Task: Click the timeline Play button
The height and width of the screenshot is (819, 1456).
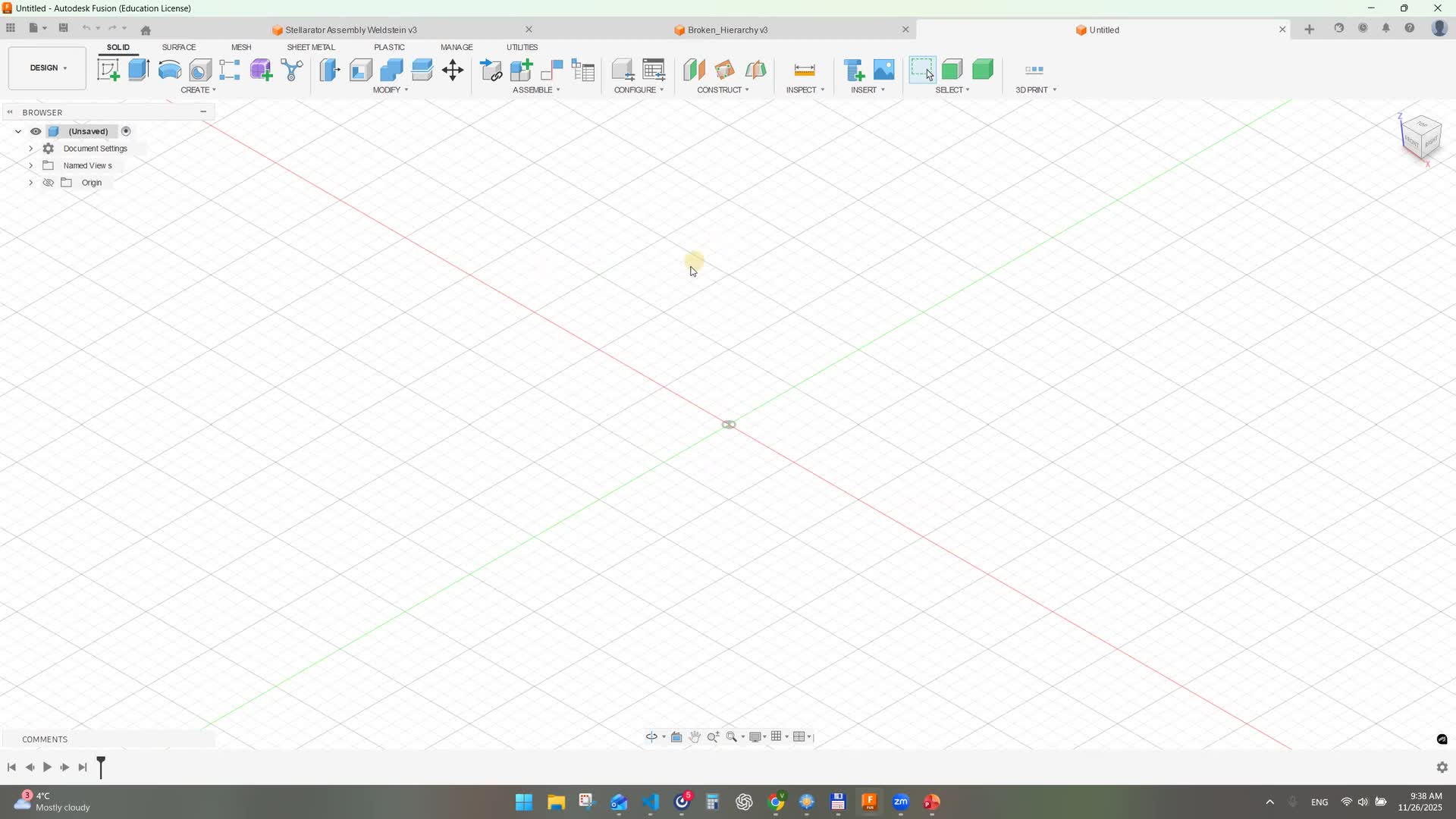Action: click(x=47, y=767)
